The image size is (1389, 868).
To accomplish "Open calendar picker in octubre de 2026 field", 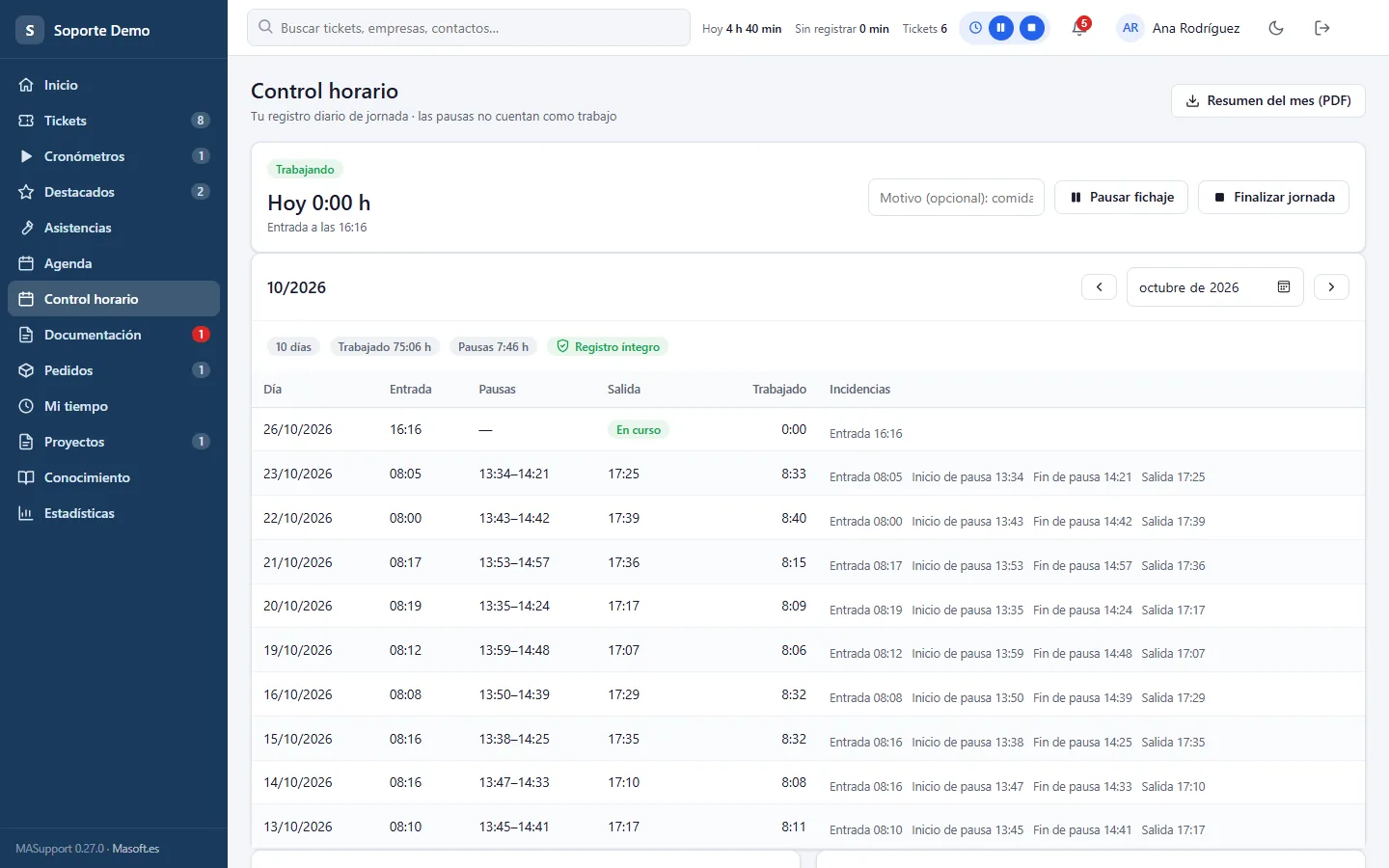I will click(x=1284, y=287).
